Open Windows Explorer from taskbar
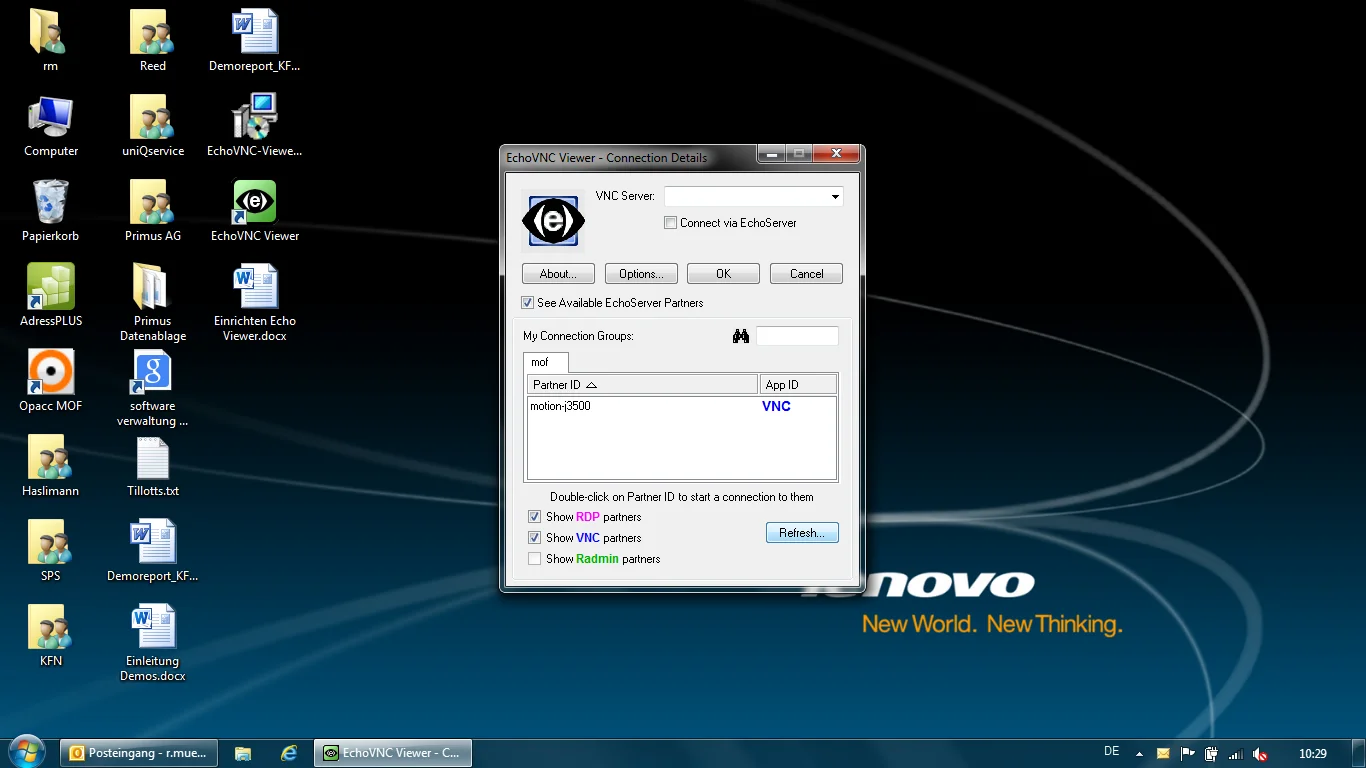Viewport: 1366px width, 768px height. [242, 753]
